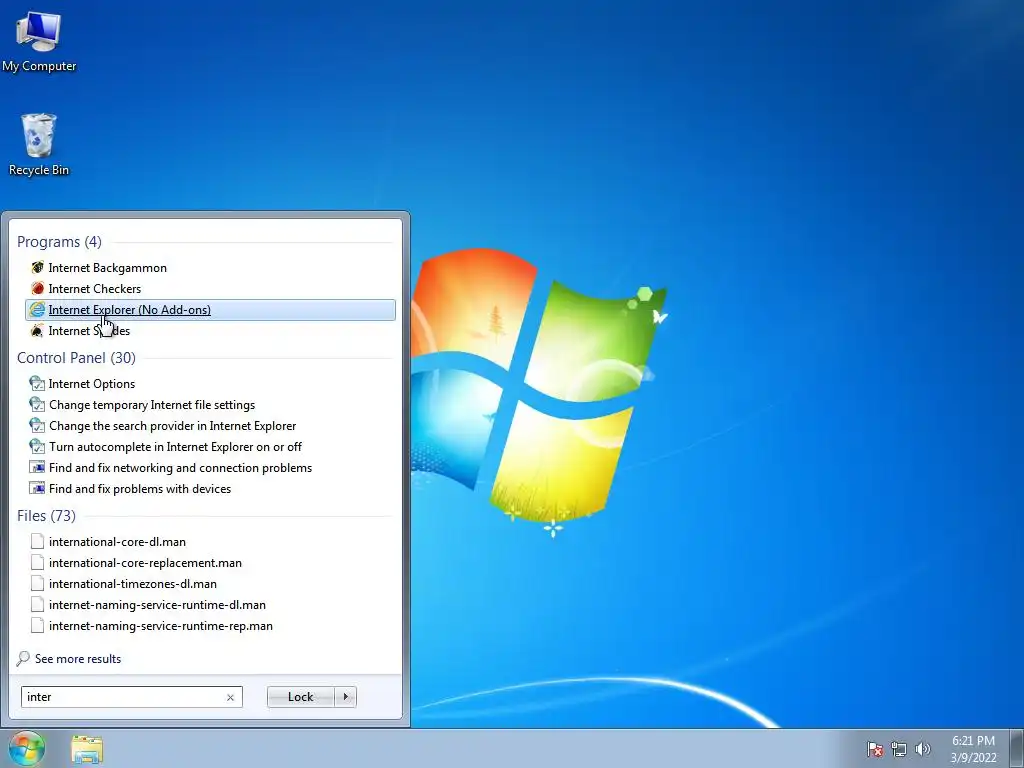Click file icon of internet-naming-service-runtime-rep.man

click(x=37, y=626)
